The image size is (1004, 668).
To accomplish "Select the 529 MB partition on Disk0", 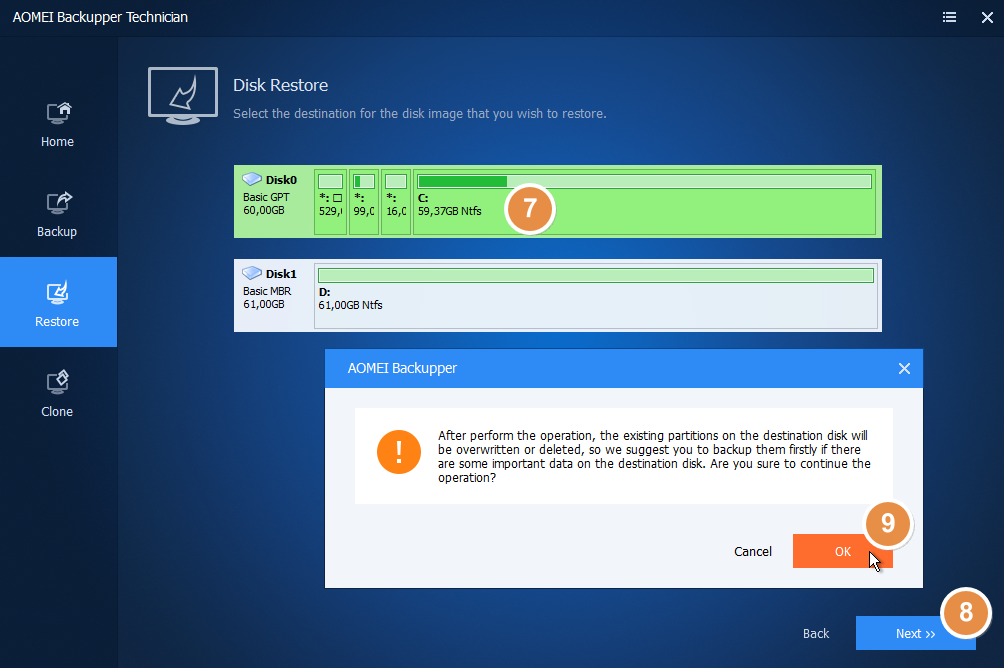I will 330,202.
